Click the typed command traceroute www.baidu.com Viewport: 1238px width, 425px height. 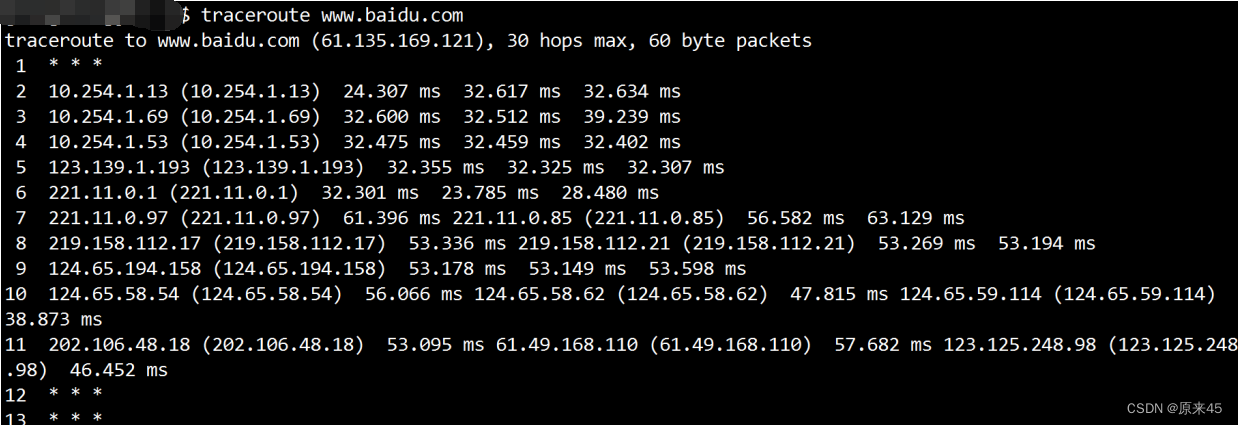[332, 15]
